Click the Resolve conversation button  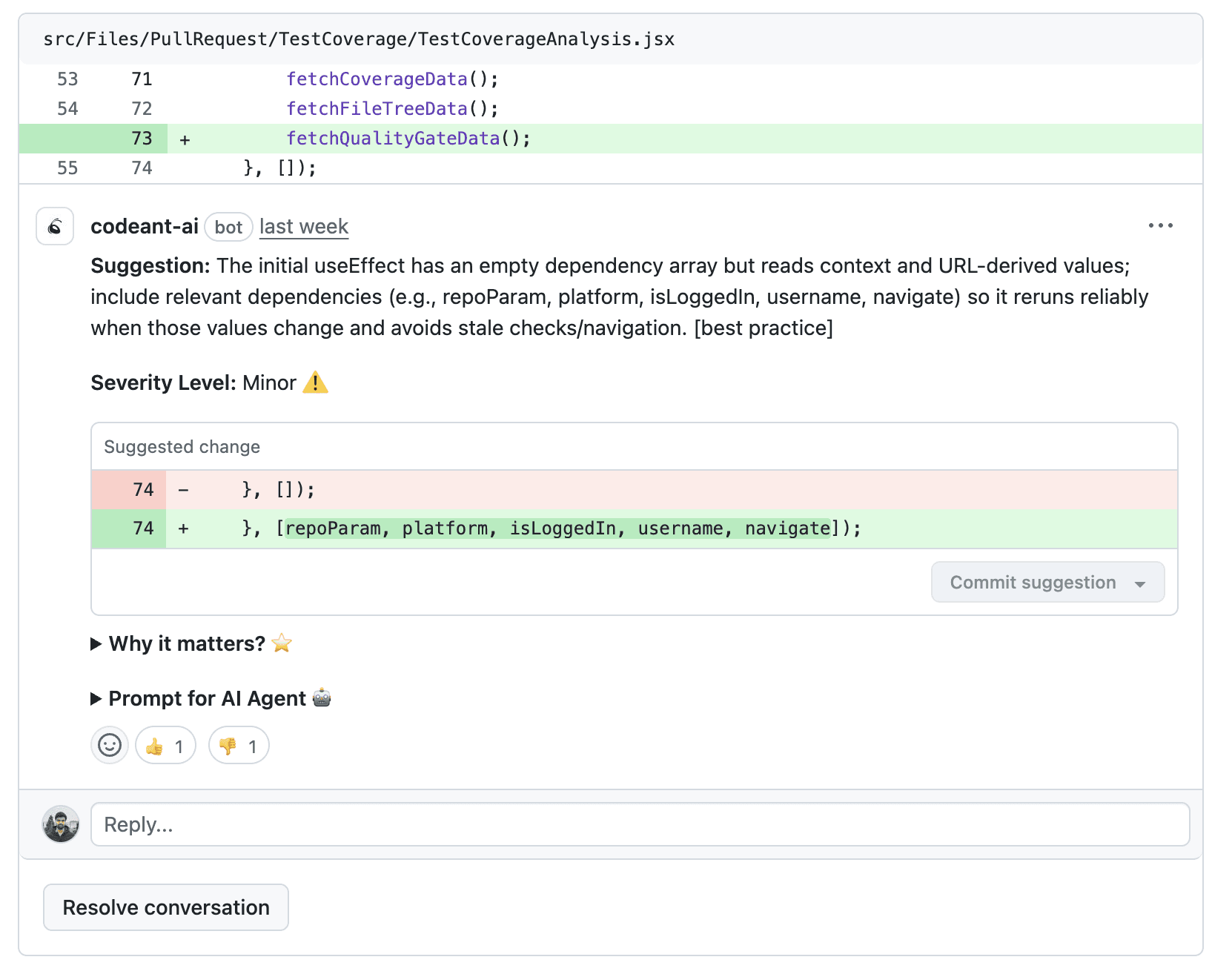pos(166,907)
